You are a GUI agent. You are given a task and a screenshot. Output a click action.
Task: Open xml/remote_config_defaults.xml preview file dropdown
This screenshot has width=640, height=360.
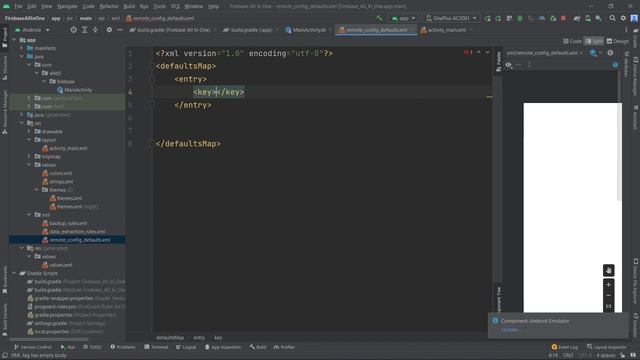point(544,53)
